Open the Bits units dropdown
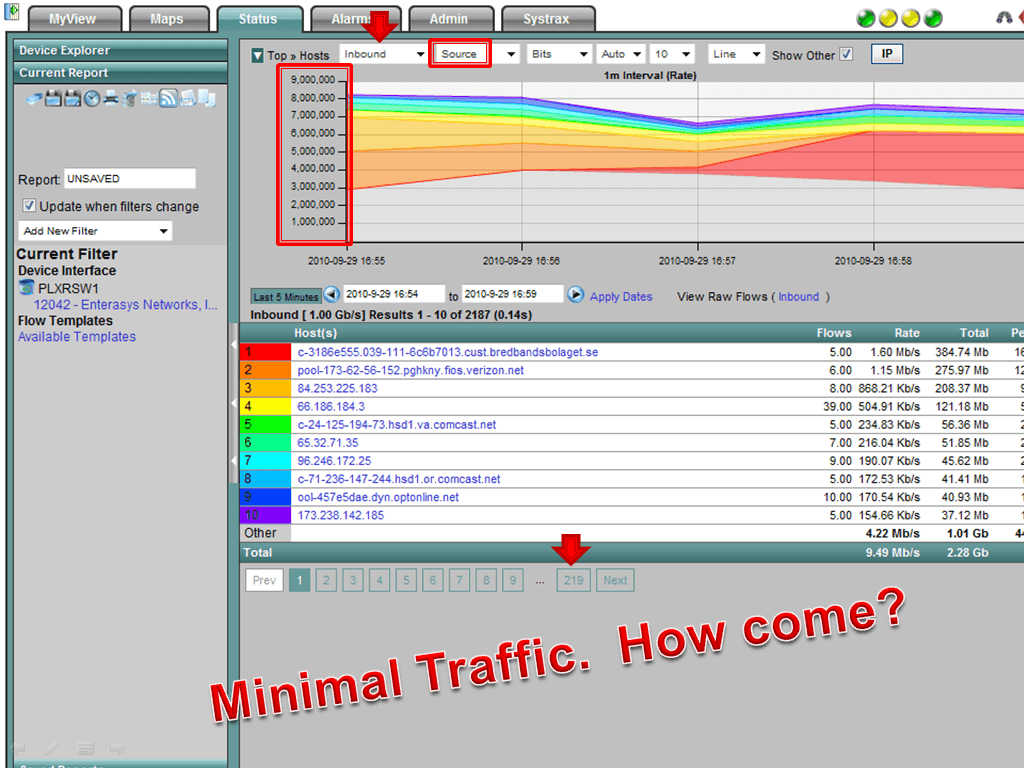Viewport: 1024px width, 768px height. pyautogui.click(x=559, y=54)
